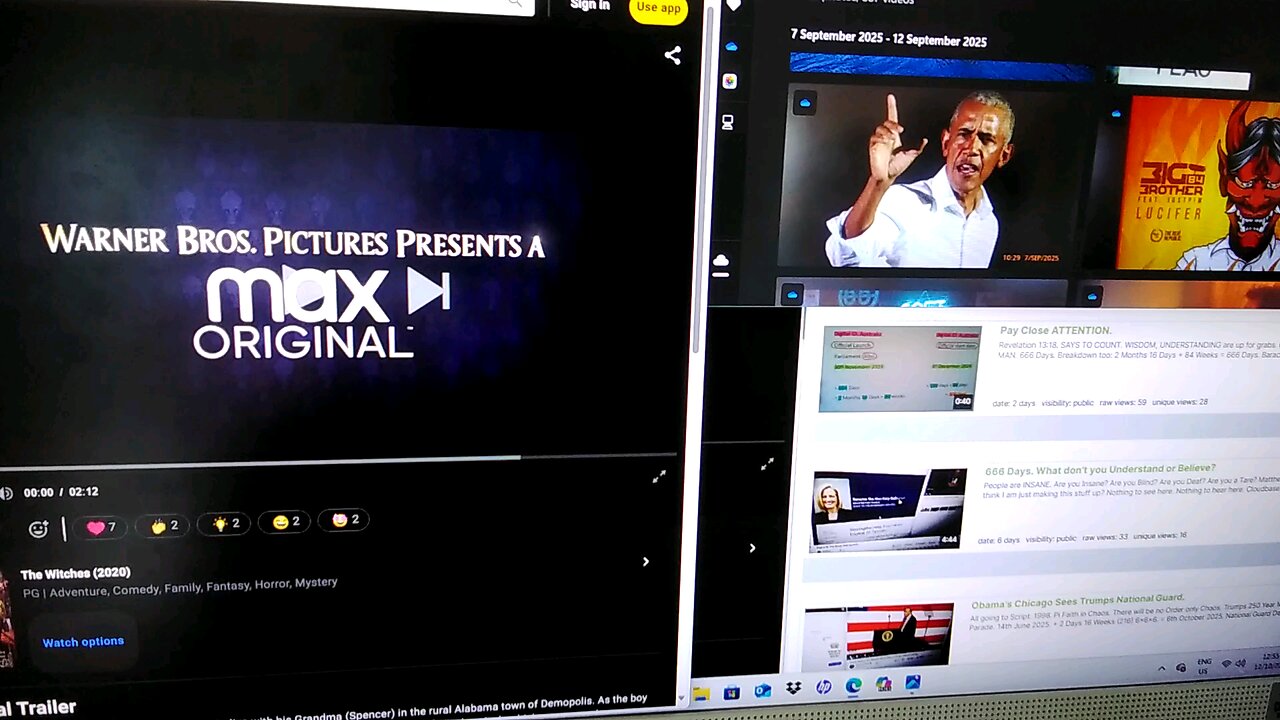Click the blue textured photo strip

(942, 67)
